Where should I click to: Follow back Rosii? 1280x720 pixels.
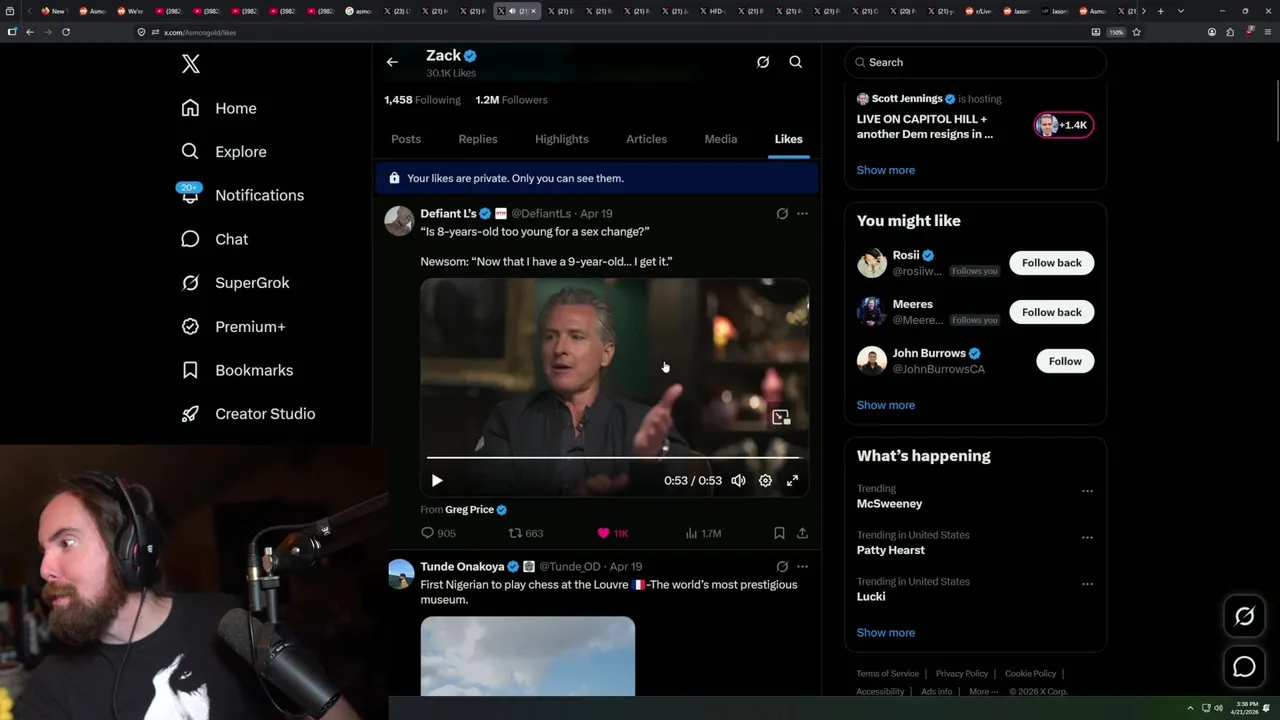coord(1052,263)
